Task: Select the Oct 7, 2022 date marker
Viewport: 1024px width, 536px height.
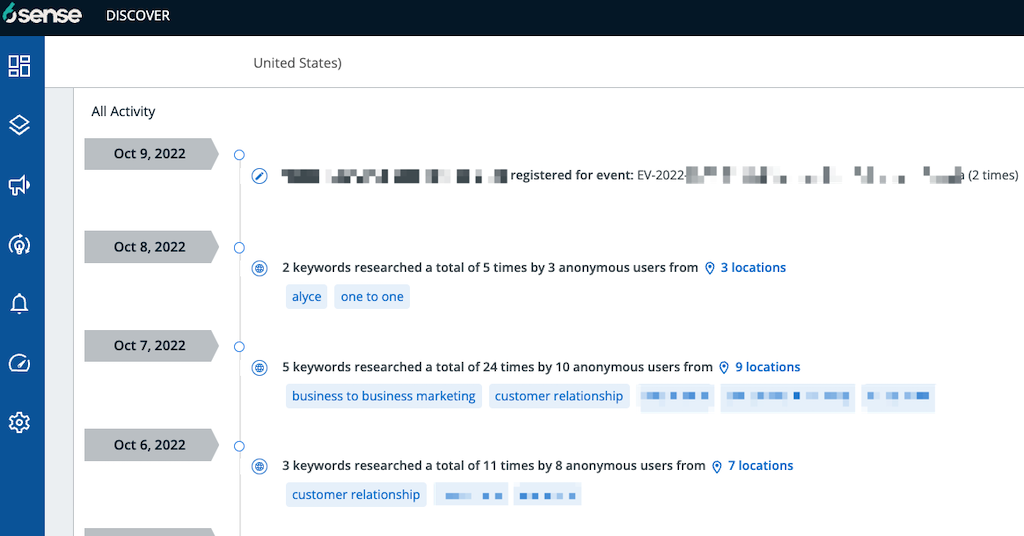Action: pos(150,346)
